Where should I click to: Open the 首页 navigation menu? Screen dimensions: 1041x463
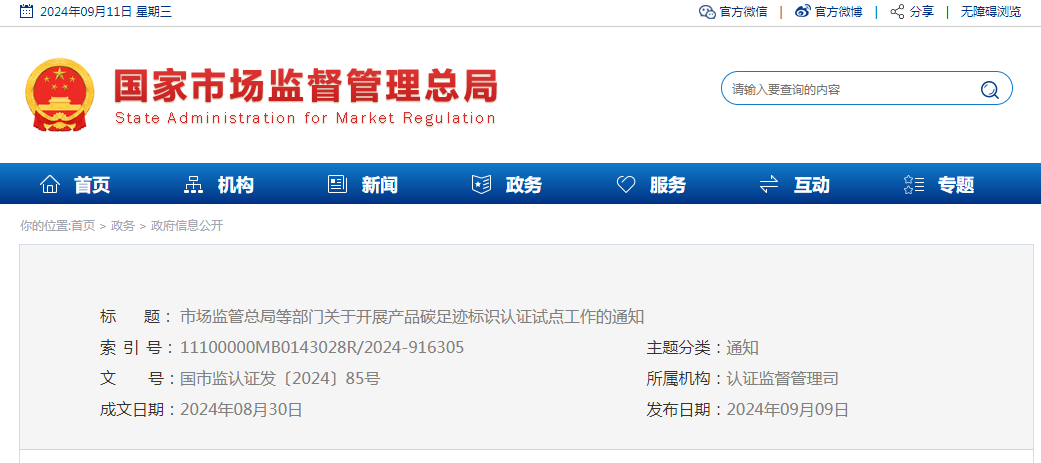pos(92,185)
